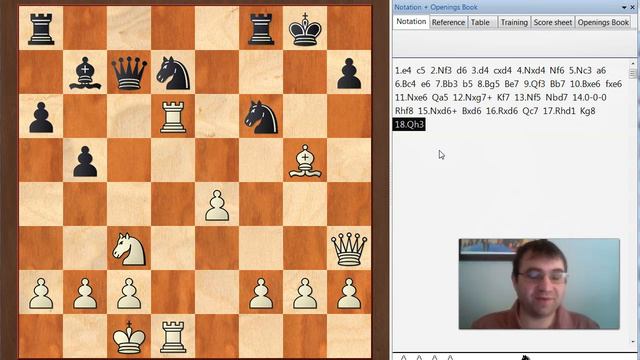Select the black rook on a8
Viewport: 640px width, 360px height.
41,29
